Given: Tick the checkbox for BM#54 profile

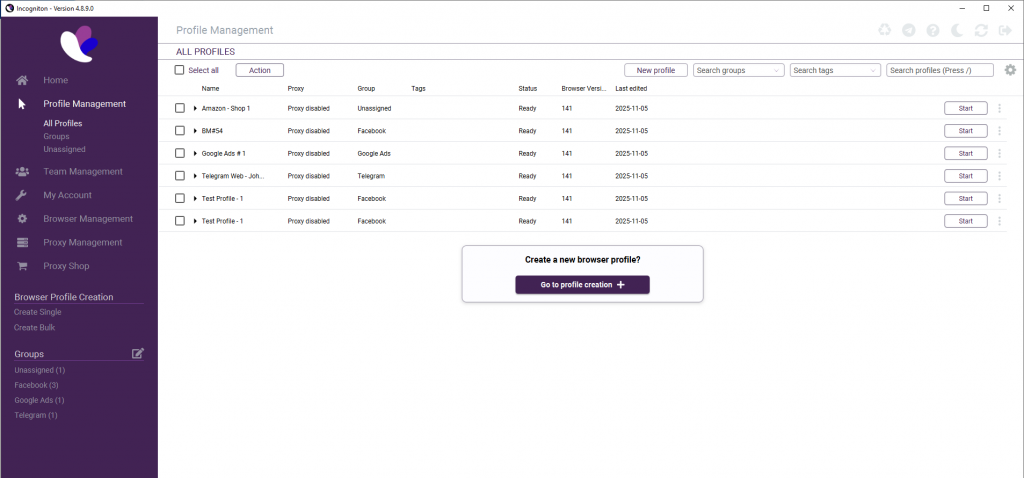Looking at the screenshot, I should [180, 131].
